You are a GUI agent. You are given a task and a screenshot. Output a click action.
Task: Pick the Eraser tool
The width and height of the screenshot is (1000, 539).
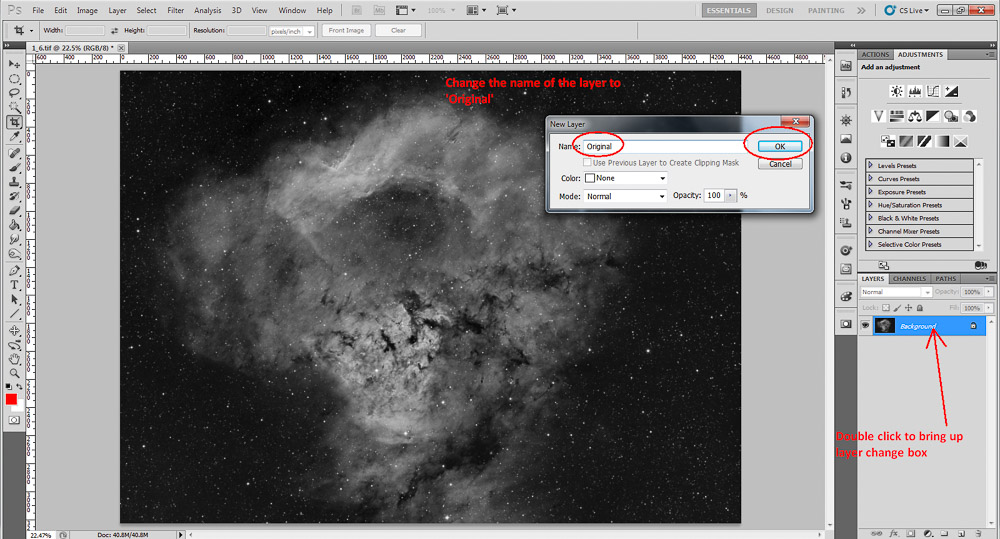tap(14, 210)
